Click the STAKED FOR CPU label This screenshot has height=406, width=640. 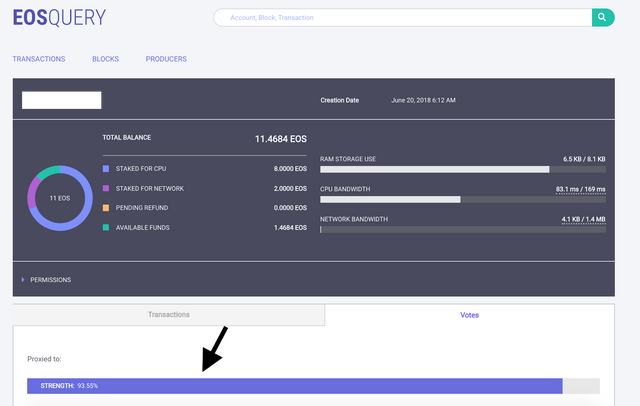point(141,169)
